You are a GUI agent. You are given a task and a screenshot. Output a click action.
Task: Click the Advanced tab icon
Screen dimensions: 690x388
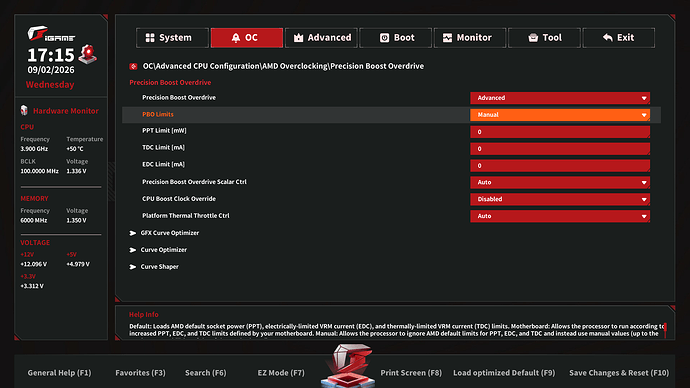pos(298,38)
